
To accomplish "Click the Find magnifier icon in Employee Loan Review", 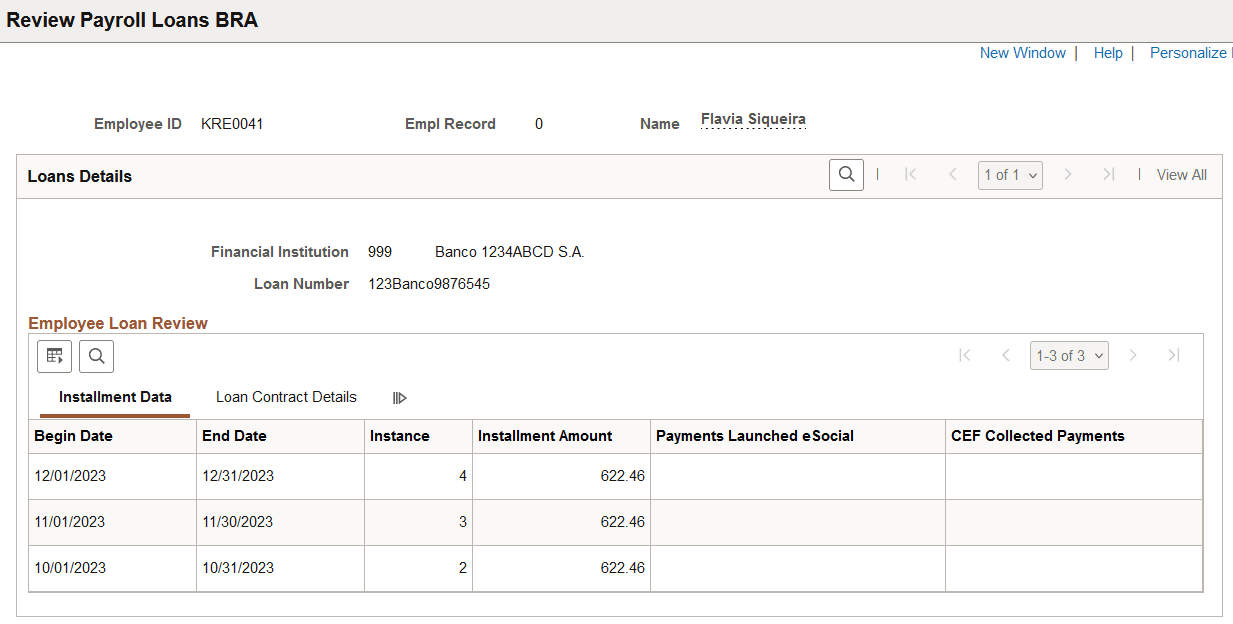I will tap(96, 356).
